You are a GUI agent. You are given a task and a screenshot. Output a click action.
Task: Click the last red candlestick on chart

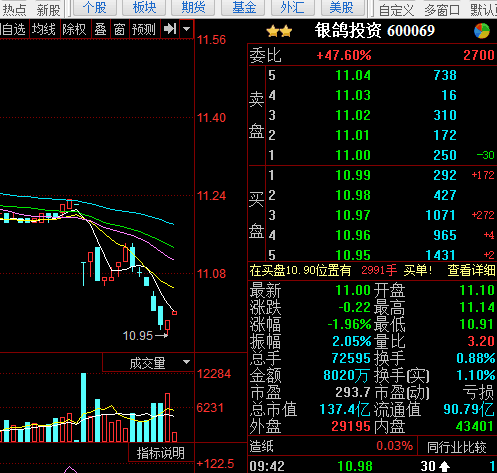tap(174, 313)
